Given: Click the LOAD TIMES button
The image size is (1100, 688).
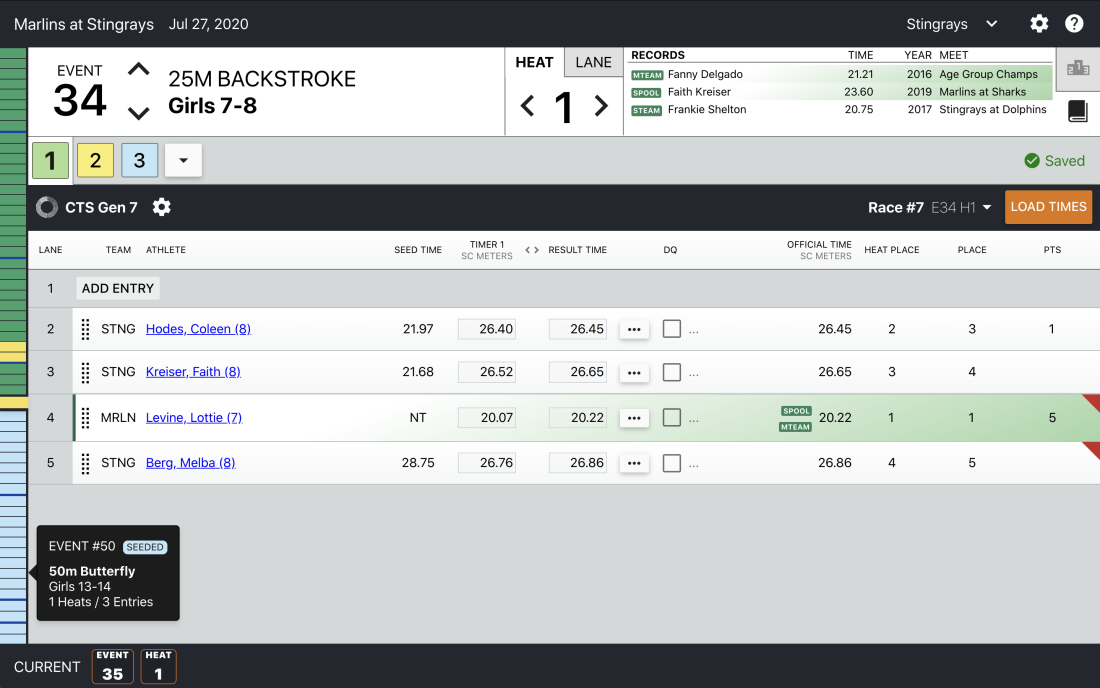Looking at the screenshot, I should coord(1048,207).
